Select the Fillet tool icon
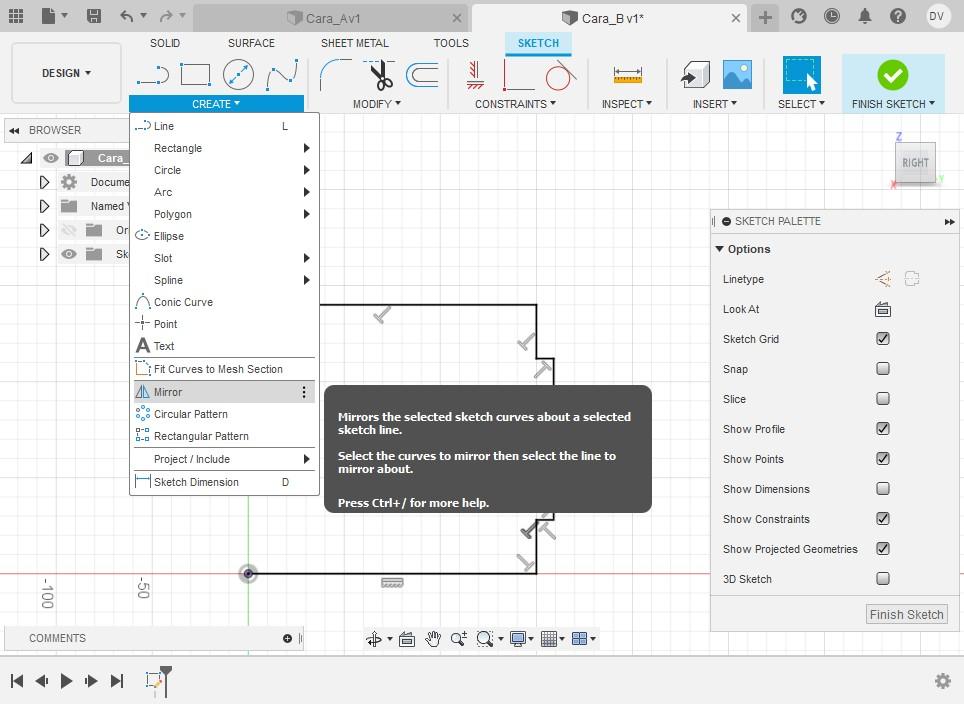The width and height of the screenshot is (964, 704). (336, 75)
